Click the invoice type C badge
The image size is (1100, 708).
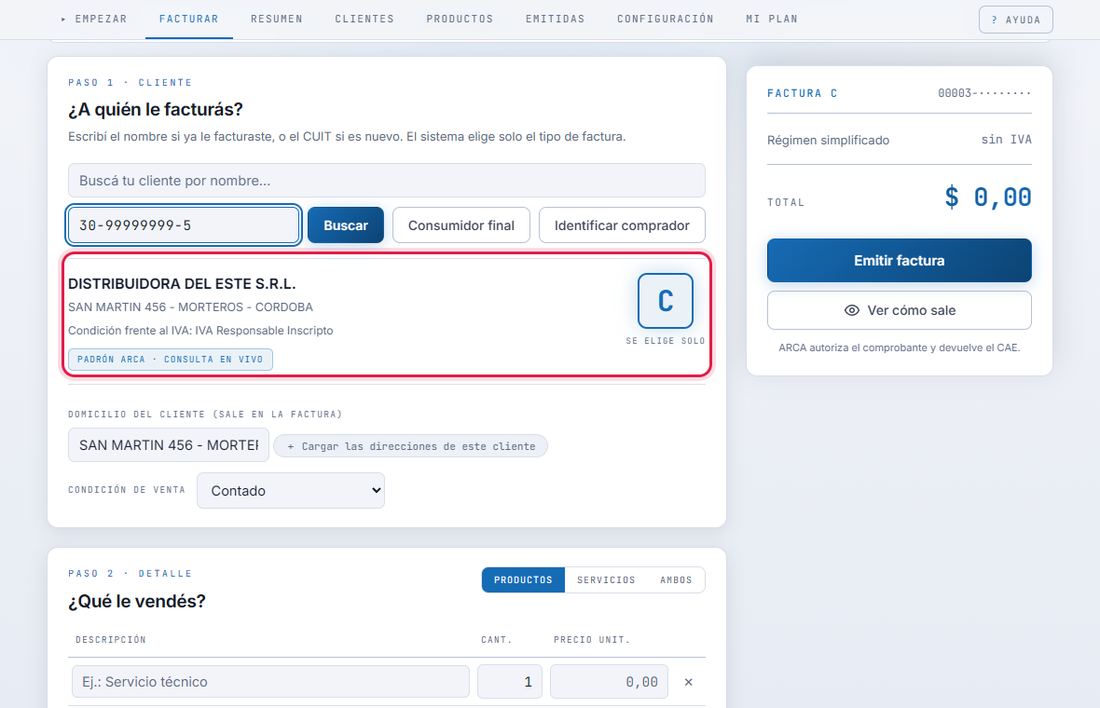click(665, 301)
